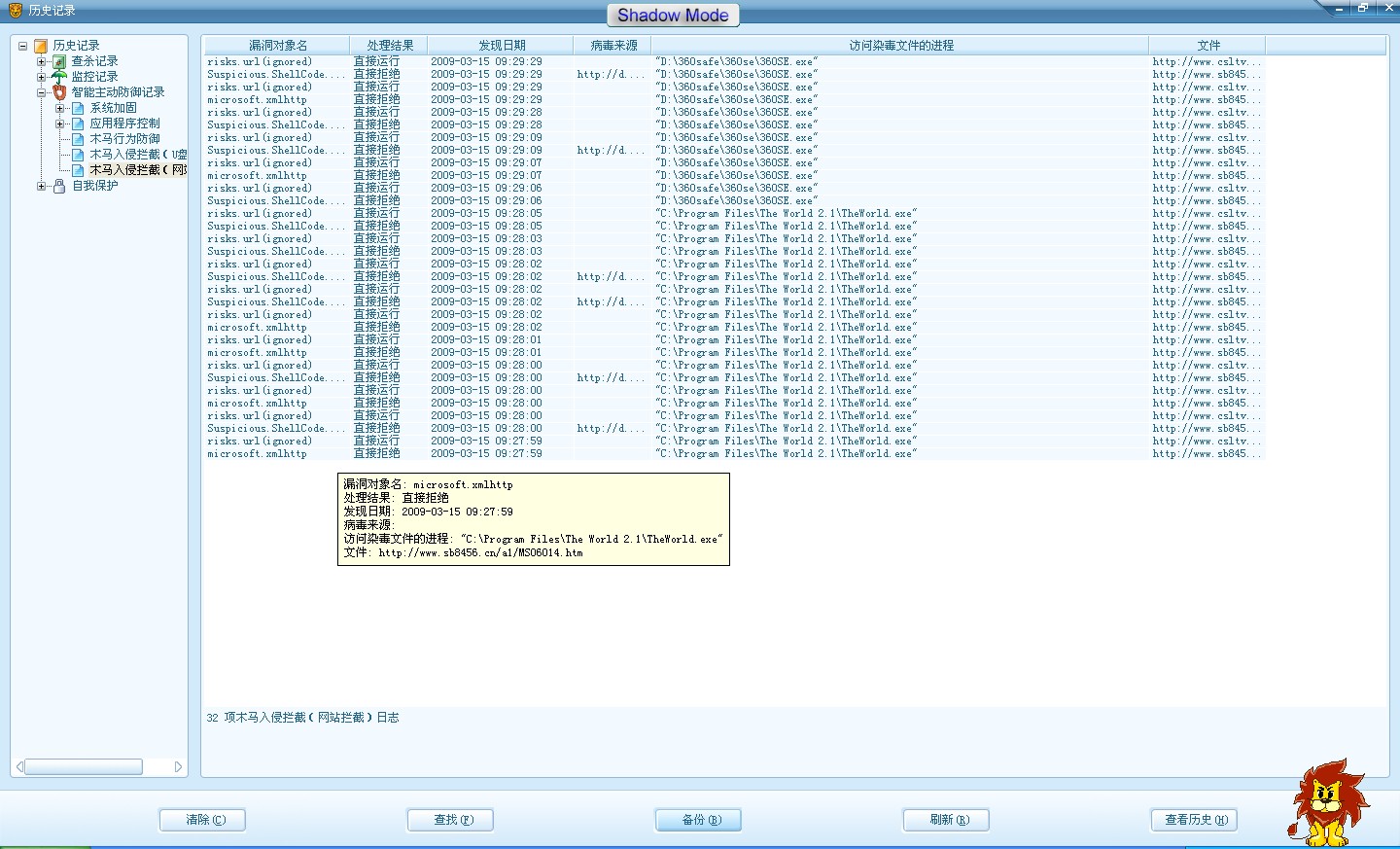Click the tree panel horizontal scrollbar right arrow
Screen dimensions: 1400x849
(x=178, y=767)
